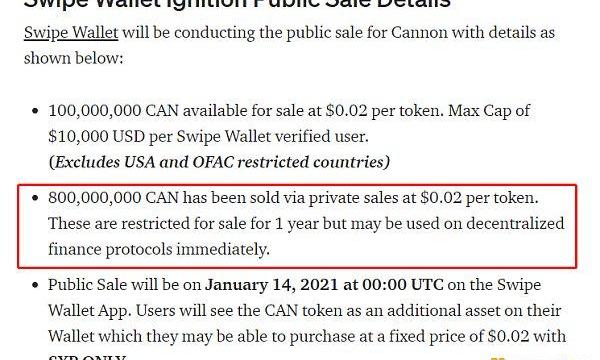
Task: Click "Wallet App" text in last bullet
Action: click(x=89, y=311)
